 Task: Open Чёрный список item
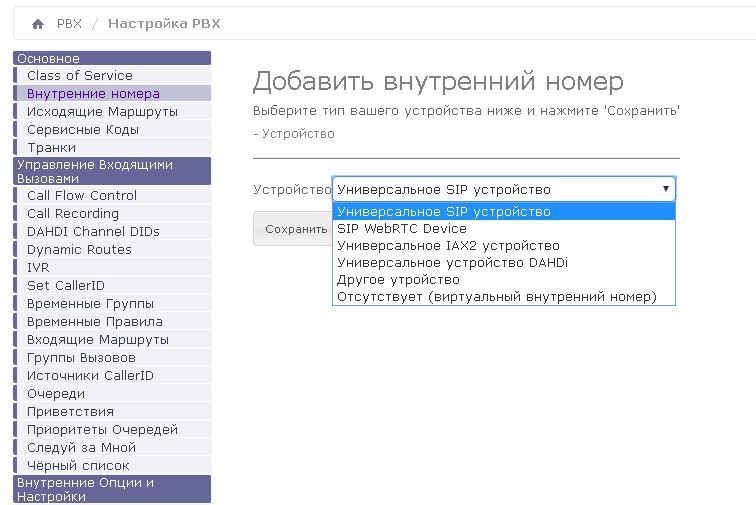[x=112, y=465]
